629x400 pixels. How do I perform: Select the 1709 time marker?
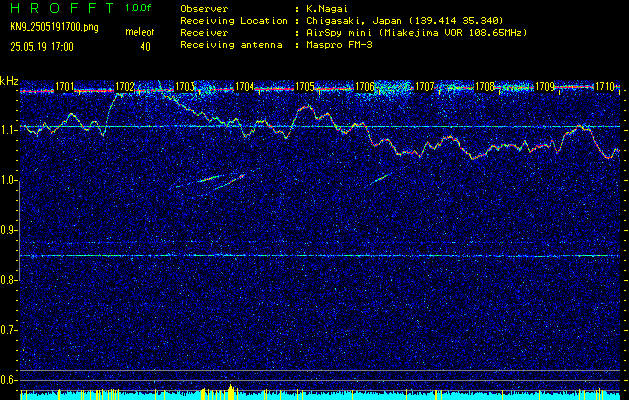pos(545,86)
